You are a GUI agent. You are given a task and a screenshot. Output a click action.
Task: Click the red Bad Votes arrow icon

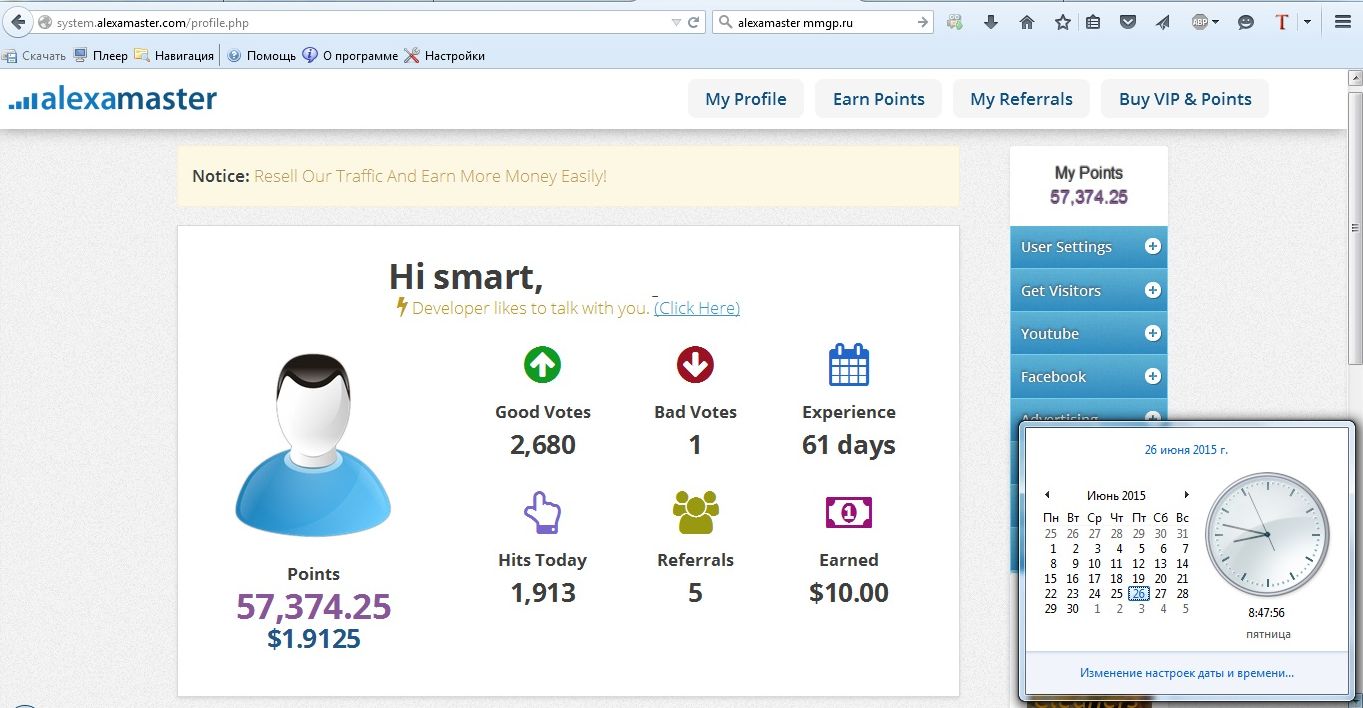695,365
